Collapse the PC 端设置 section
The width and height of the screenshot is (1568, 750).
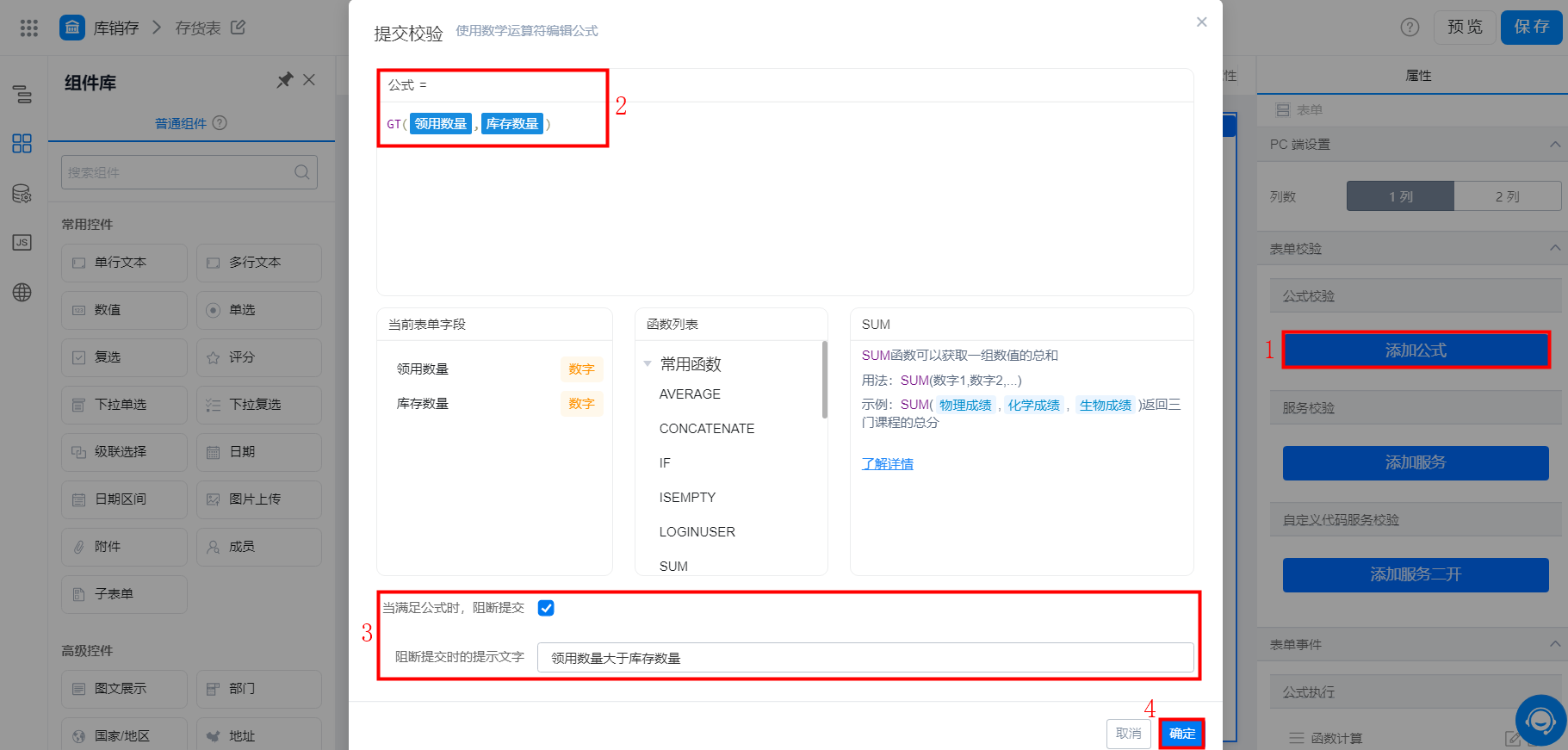click(1555, 144)
